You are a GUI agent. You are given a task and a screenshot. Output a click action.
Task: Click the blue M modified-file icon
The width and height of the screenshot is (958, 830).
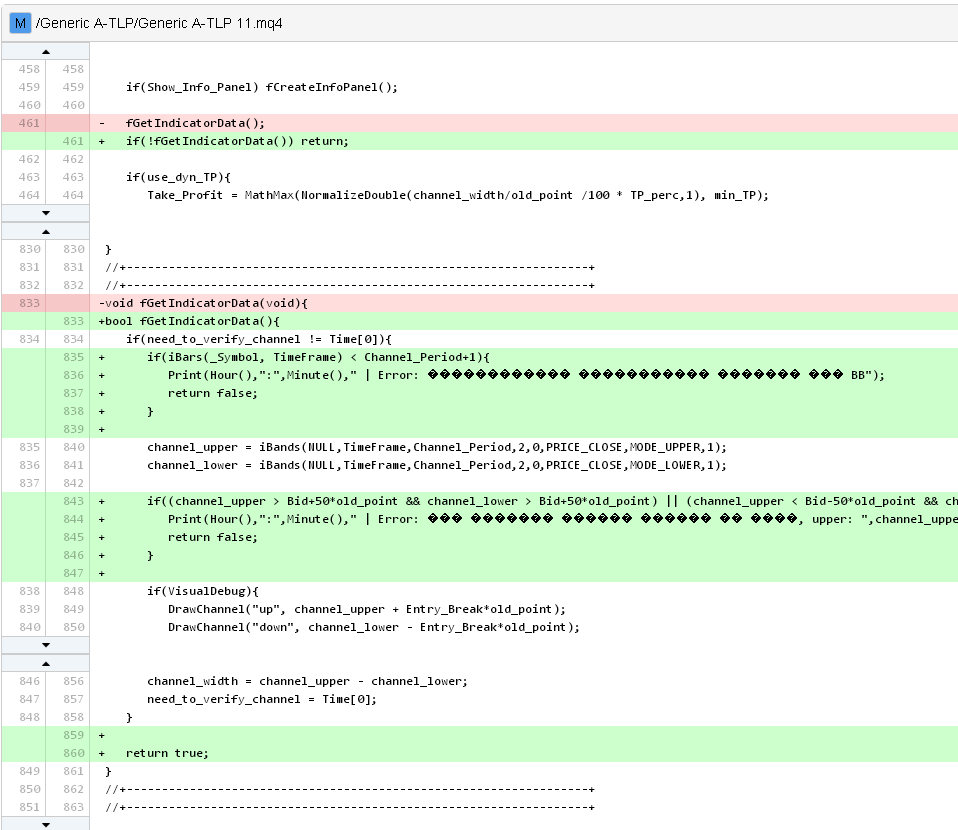point(20,23)
